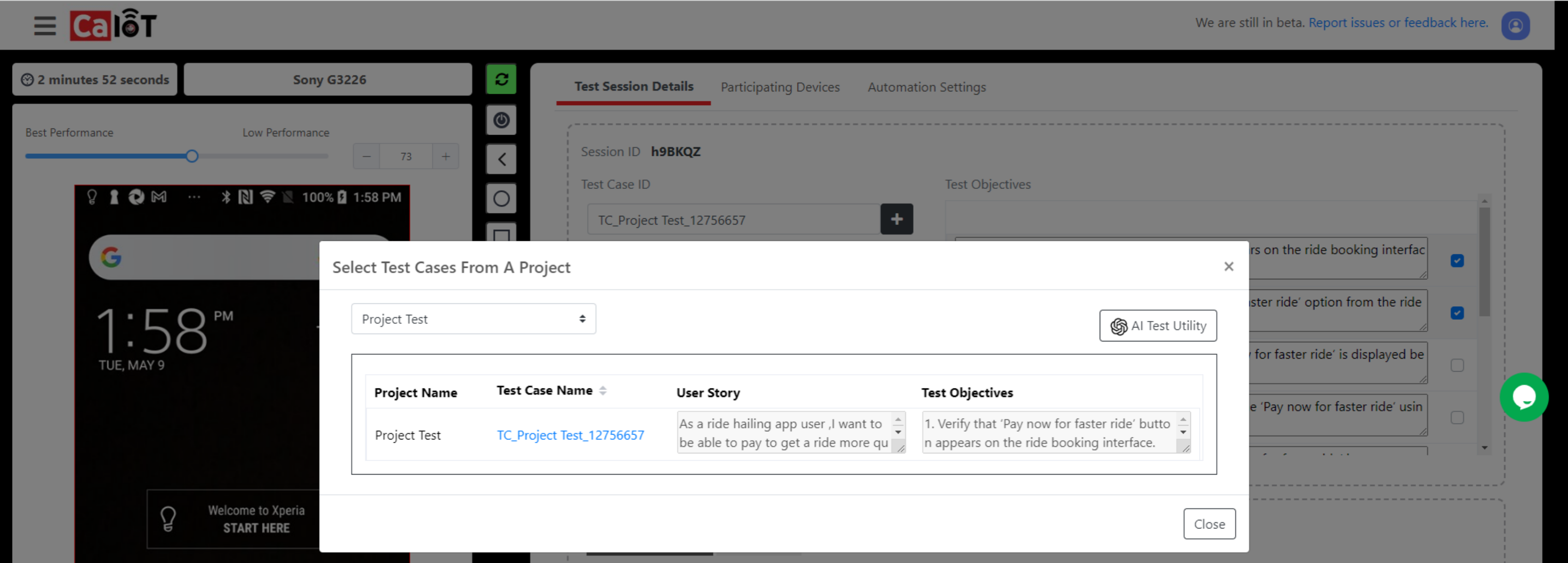Click the performance slider handle
This screenshot has height=563, width=1568.
coord(192,157)
